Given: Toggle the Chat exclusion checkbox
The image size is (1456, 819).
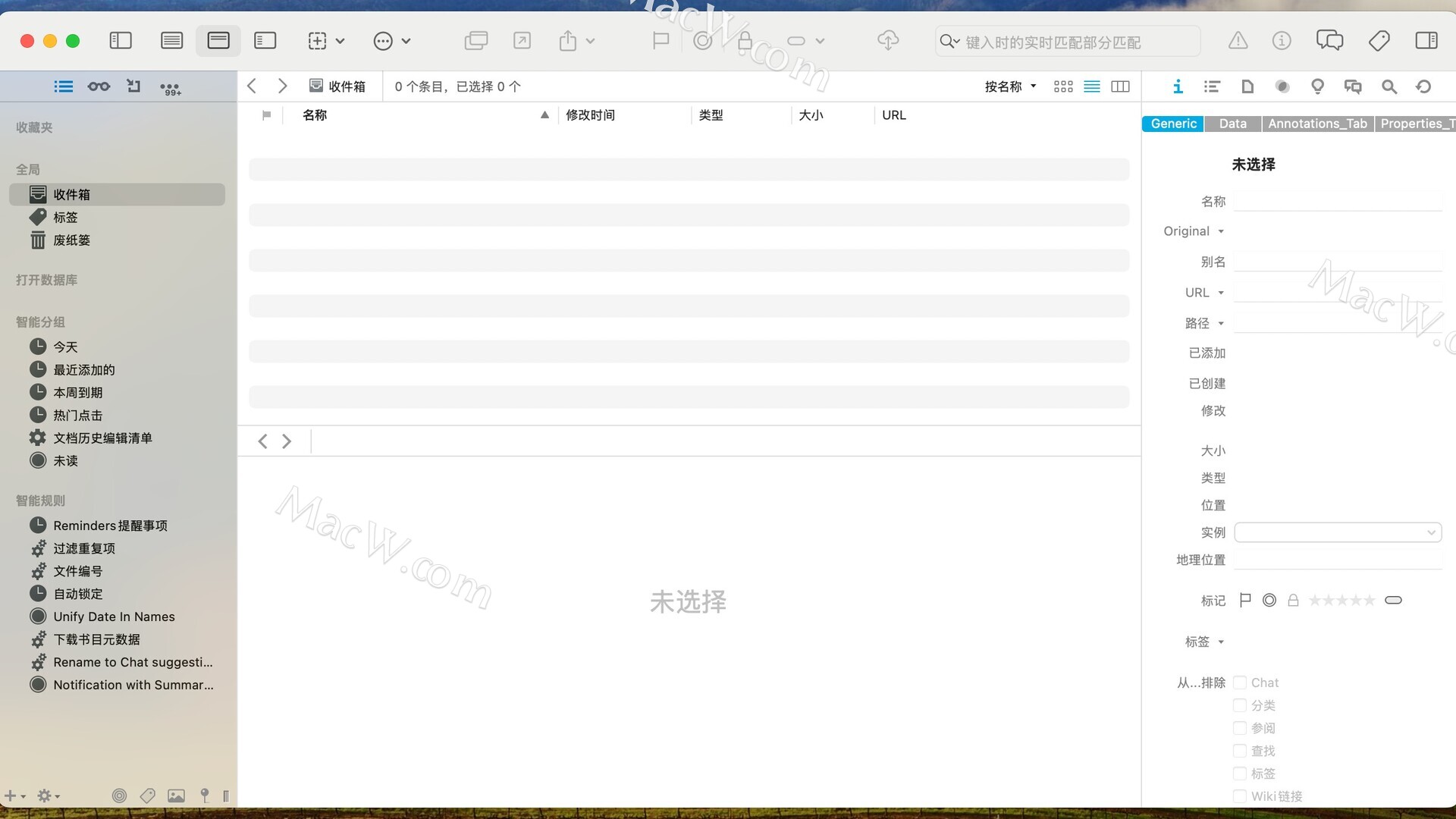Looking at the screenshot, I should tap(1240, 682).
